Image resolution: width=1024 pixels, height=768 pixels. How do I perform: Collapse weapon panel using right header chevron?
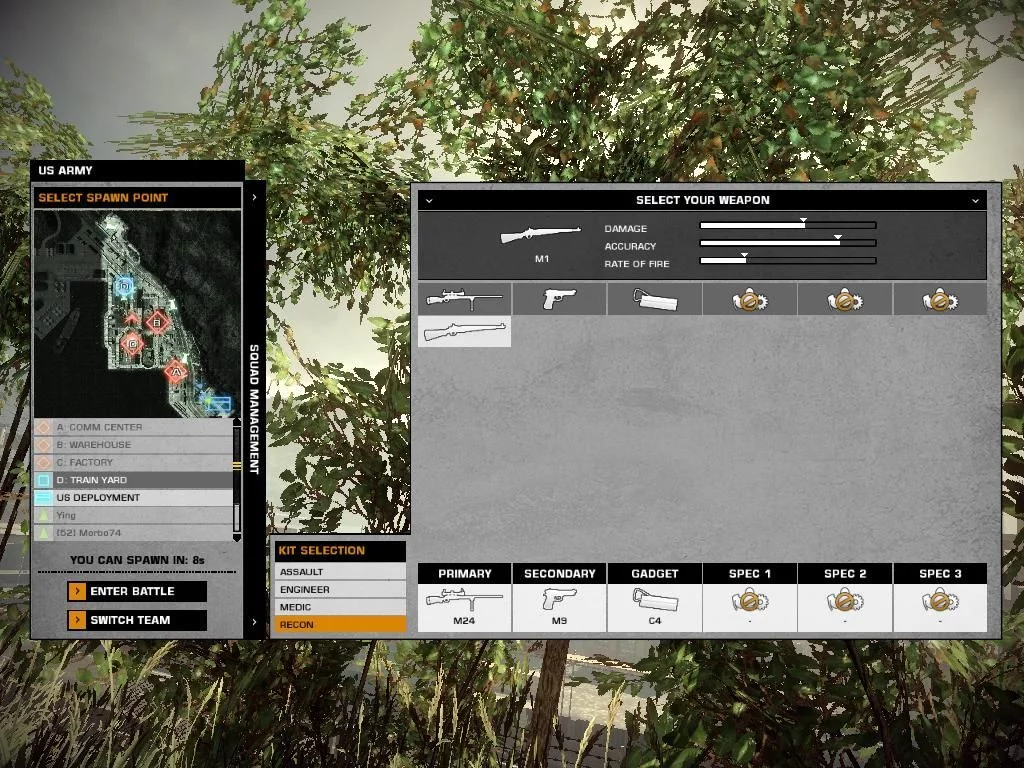(x=975, y=200)
